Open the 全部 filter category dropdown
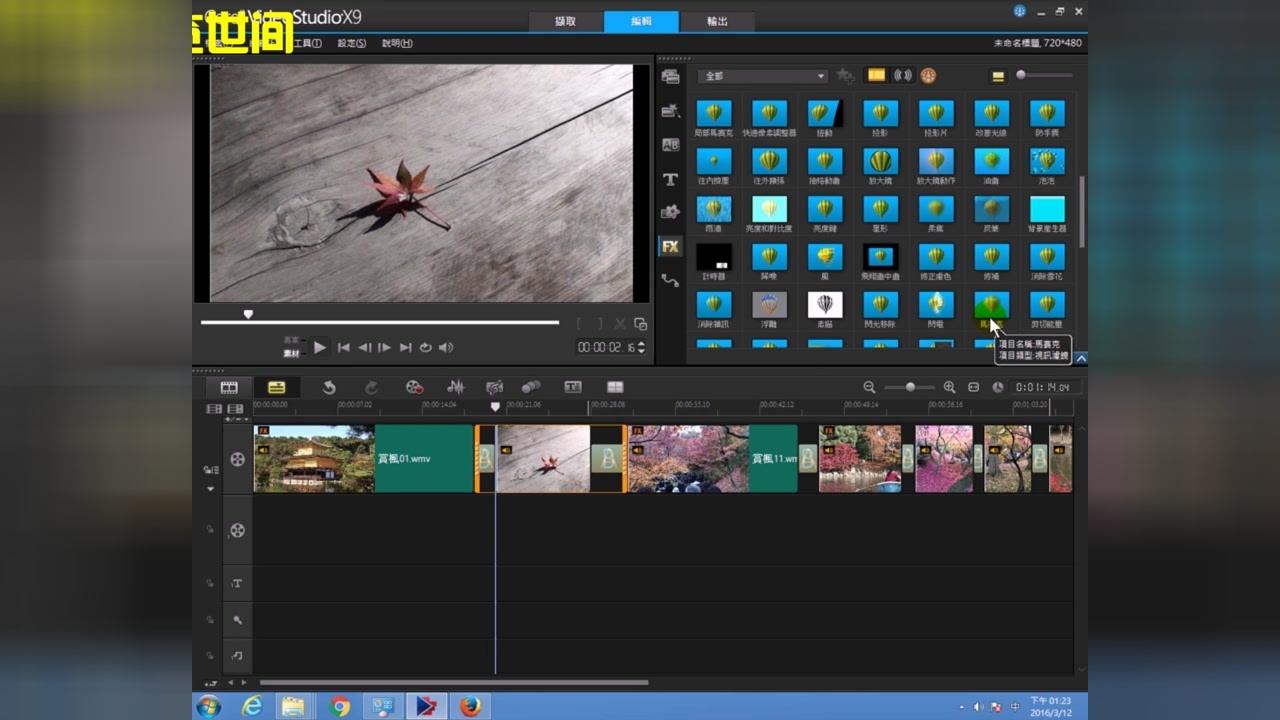This screenshot has width=1280, height=720. (x=763, y=76)
